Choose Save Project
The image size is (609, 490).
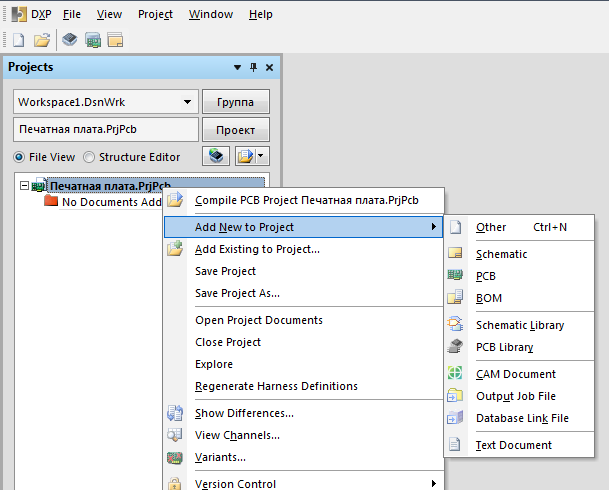(304, 271)
